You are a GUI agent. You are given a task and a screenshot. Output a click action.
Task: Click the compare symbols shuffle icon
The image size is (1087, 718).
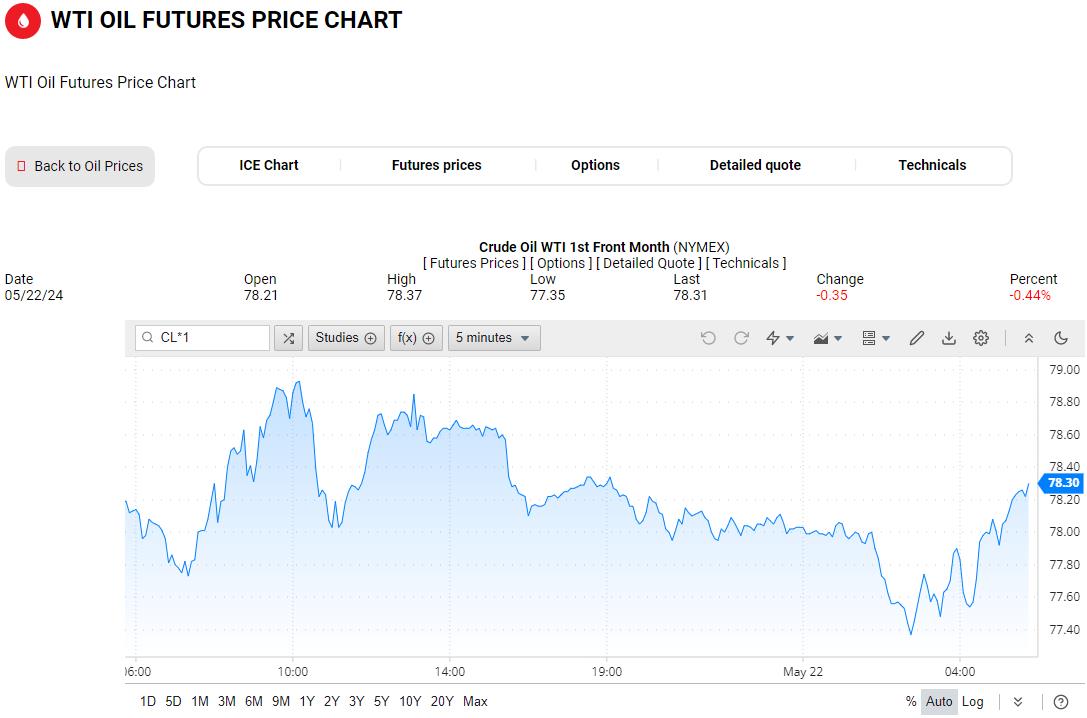pos(288,338)
